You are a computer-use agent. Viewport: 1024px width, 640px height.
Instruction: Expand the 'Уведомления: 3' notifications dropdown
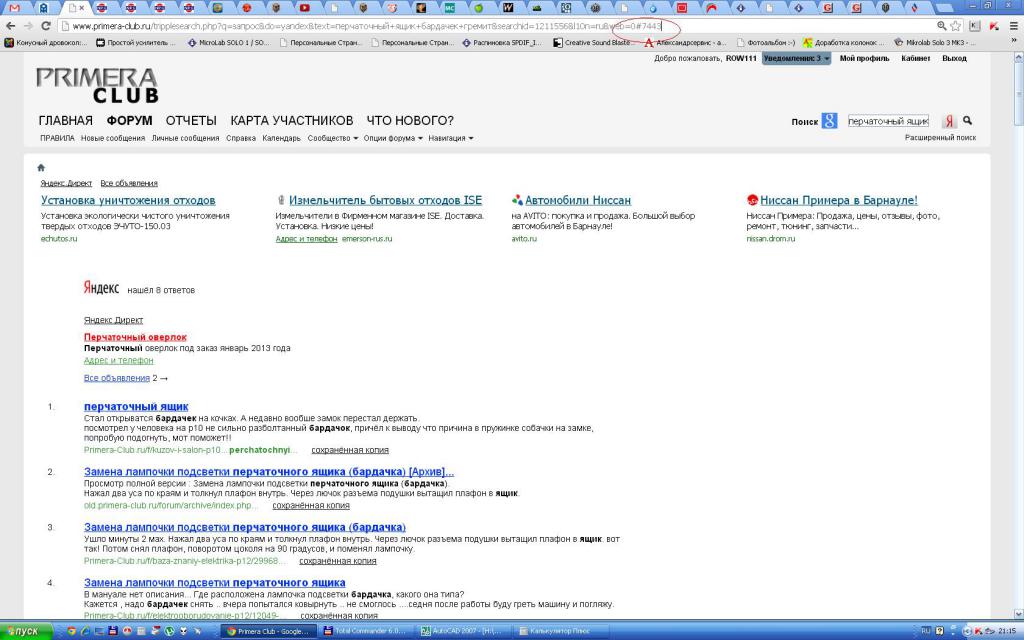click(x=796, y=58)
